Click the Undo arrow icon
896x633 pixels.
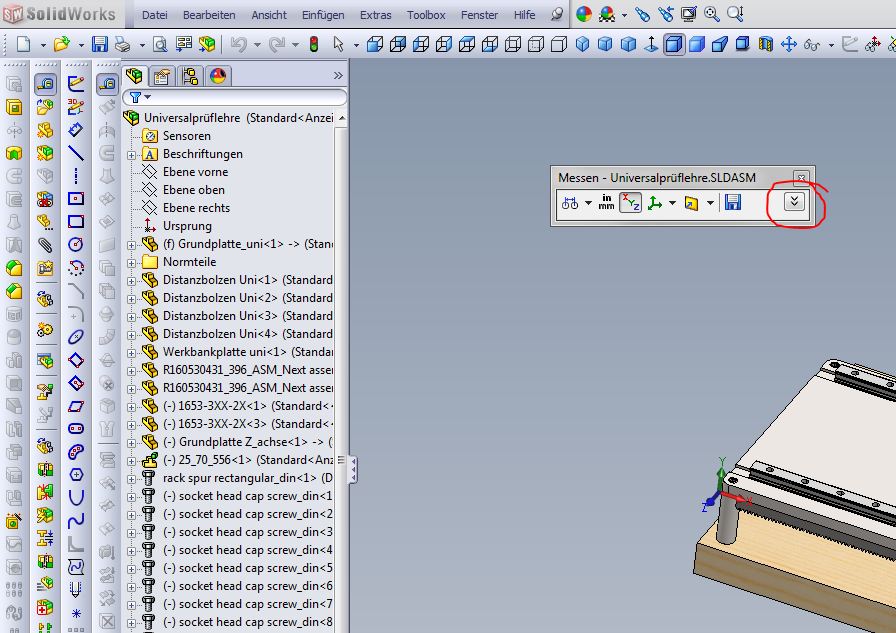tap(239, 43)
